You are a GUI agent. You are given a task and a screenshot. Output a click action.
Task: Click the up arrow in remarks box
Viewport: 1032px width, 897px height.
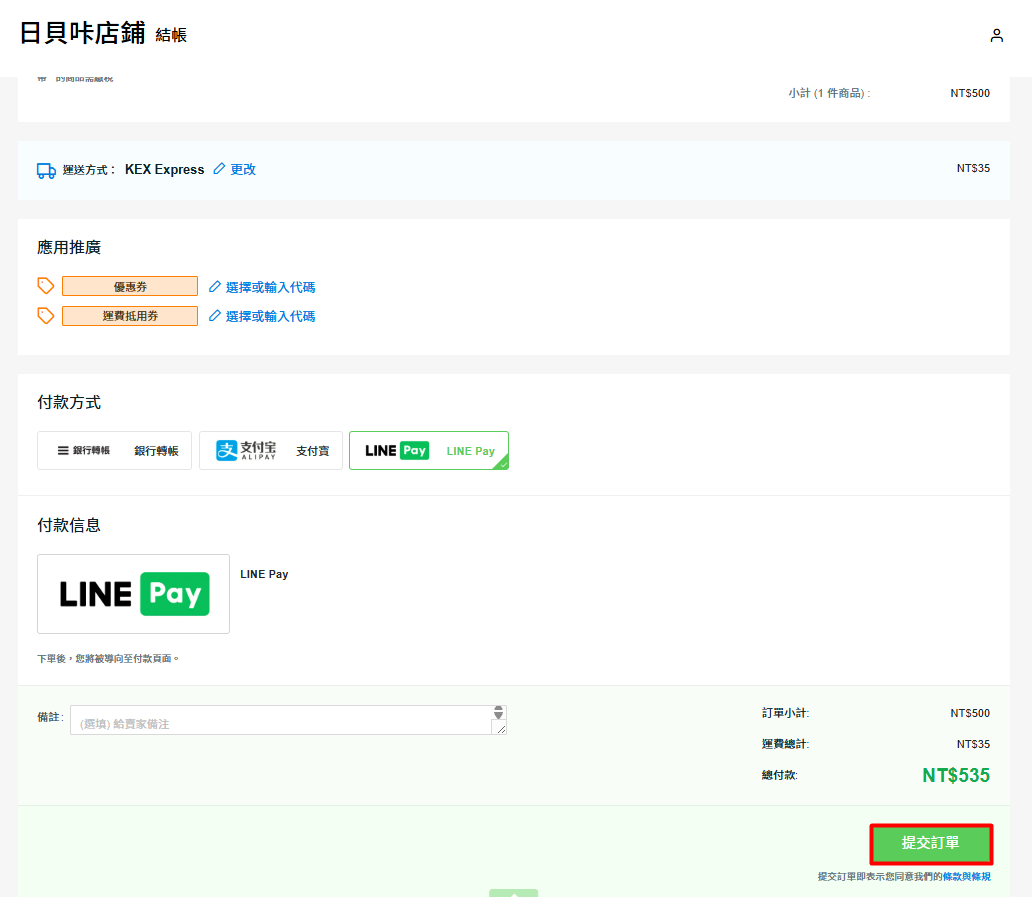pos(498,710)
